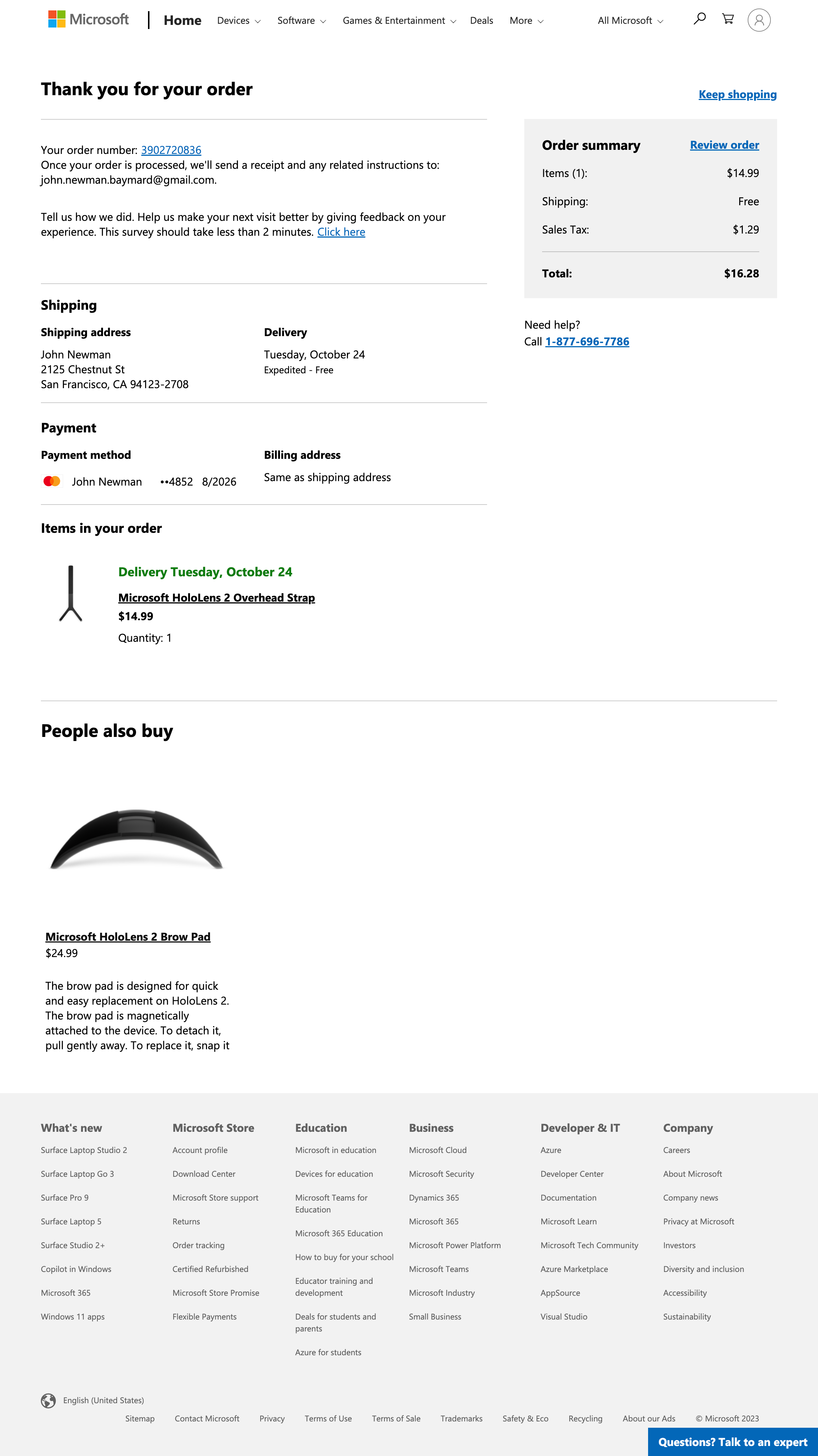Open the Deals menu item
Image resolution: width=818 pixels, height=1456 pixels.
point(481,20)
